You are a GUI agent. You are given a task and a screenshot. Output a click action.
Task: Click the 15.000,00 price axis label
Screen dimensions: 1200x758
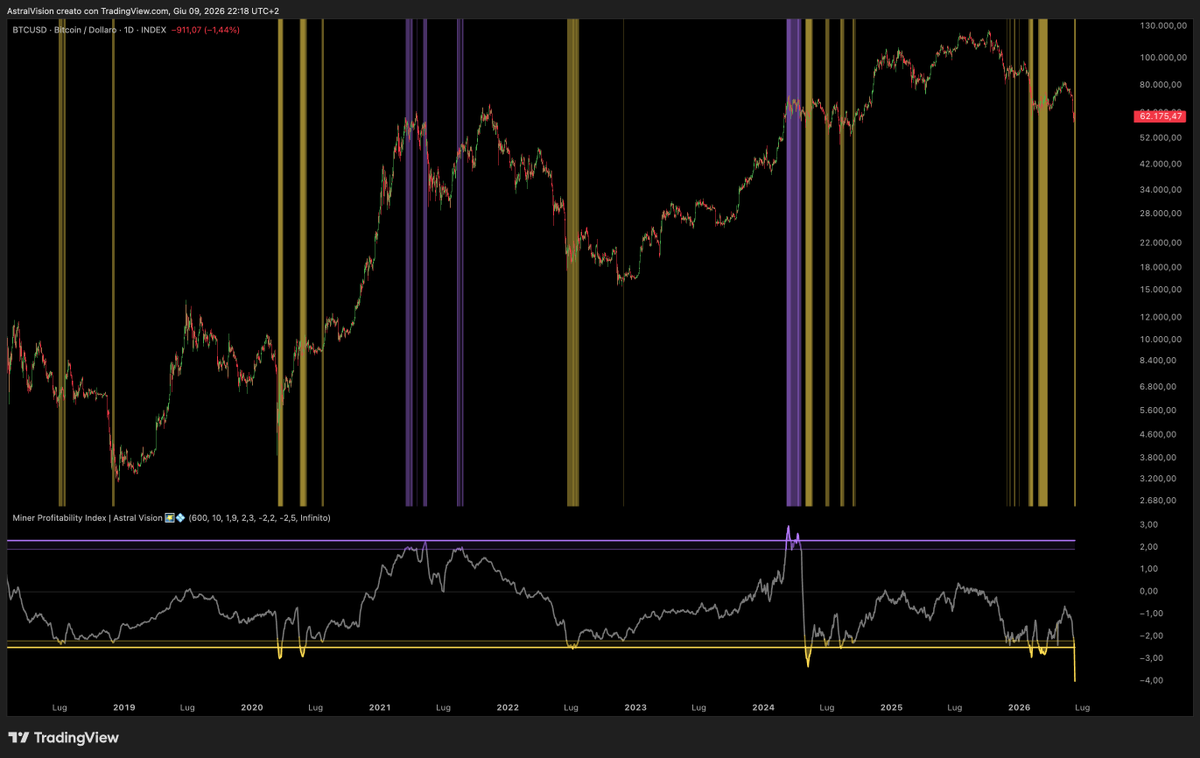(x=1162, y=290)
